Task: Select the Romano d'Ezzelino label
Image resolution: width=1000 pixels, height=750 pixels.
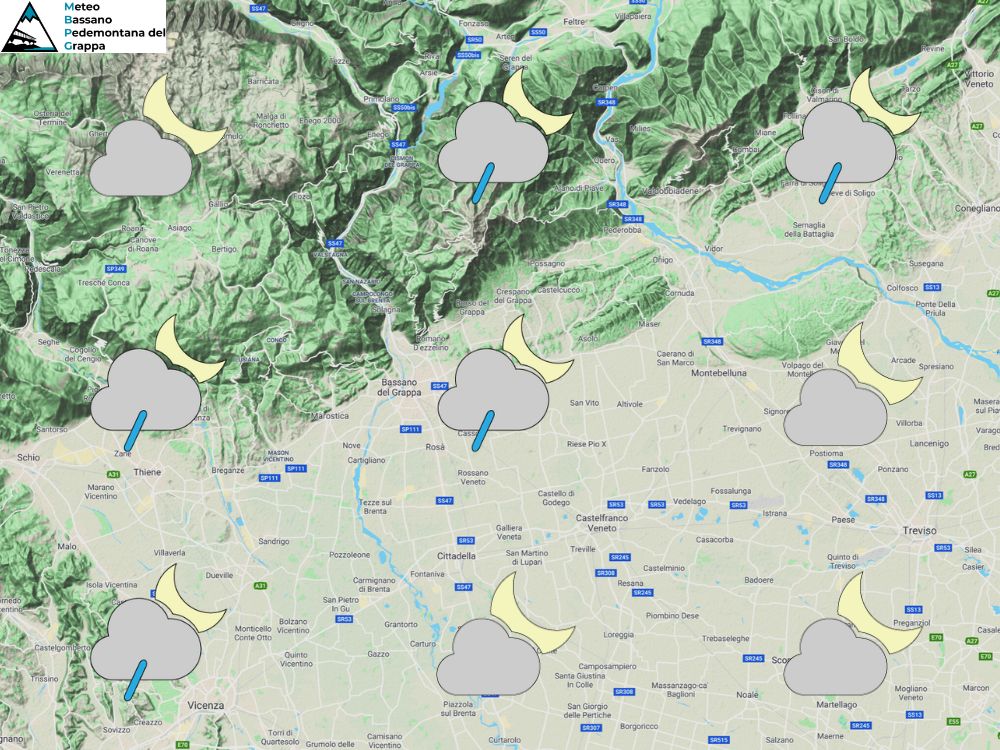Action: (x=431, y=344)
